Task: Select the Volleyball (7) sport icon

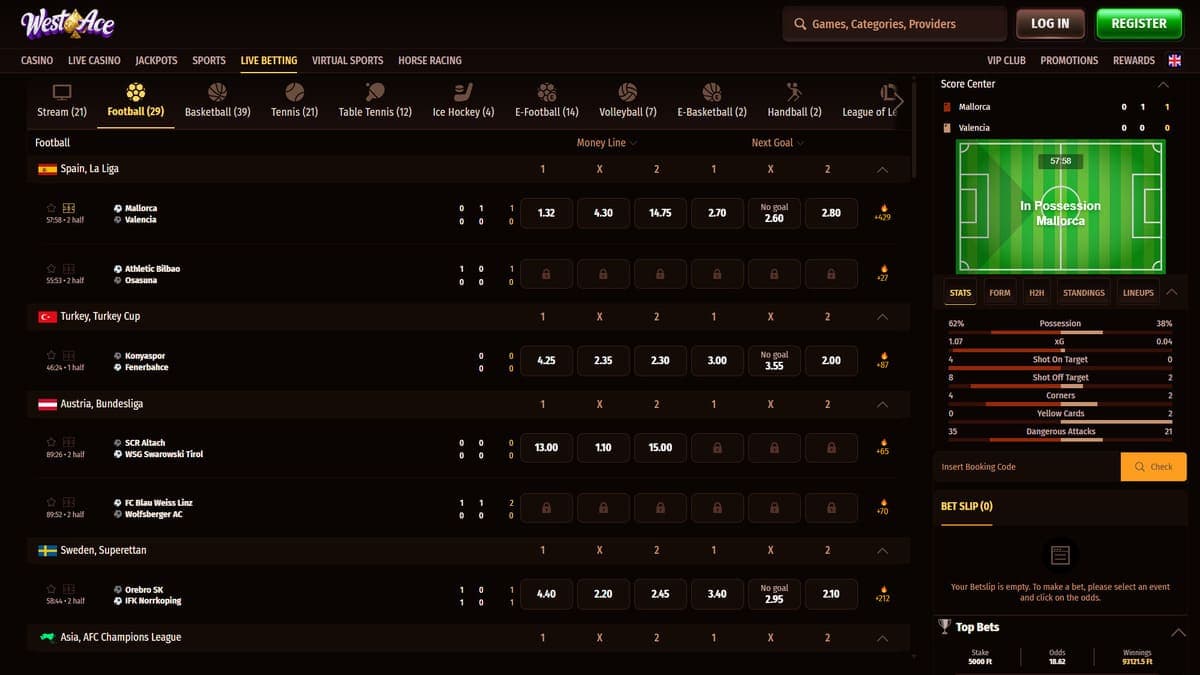Action: [x=628, y=93]
